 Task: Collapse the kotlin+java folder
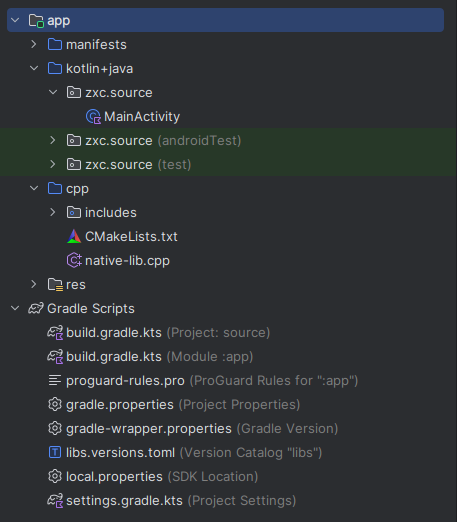pos(34,68)
